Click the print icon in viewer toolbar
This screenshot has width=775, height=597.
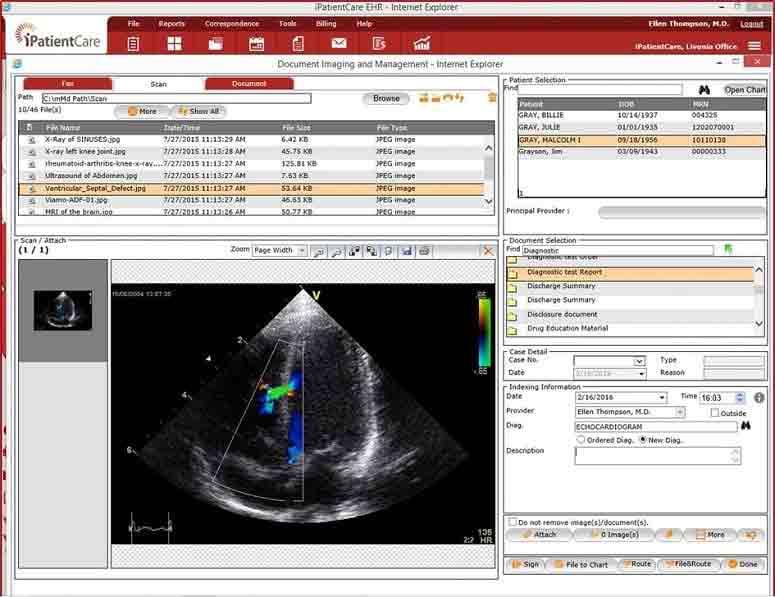tap(424, 252)
